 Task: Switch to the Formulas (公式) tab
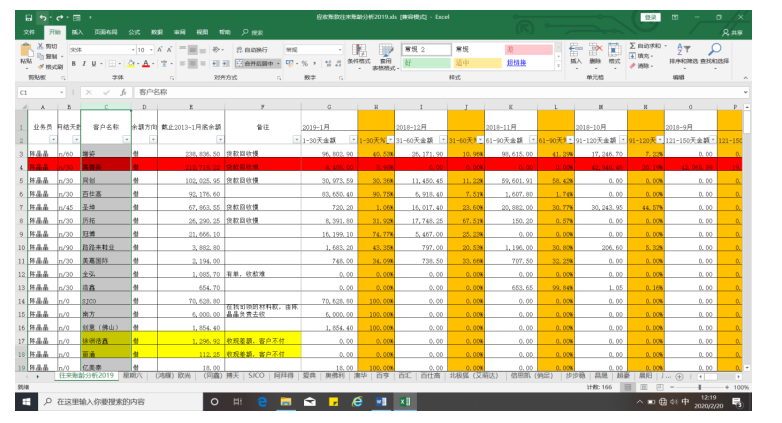point(134,32)
